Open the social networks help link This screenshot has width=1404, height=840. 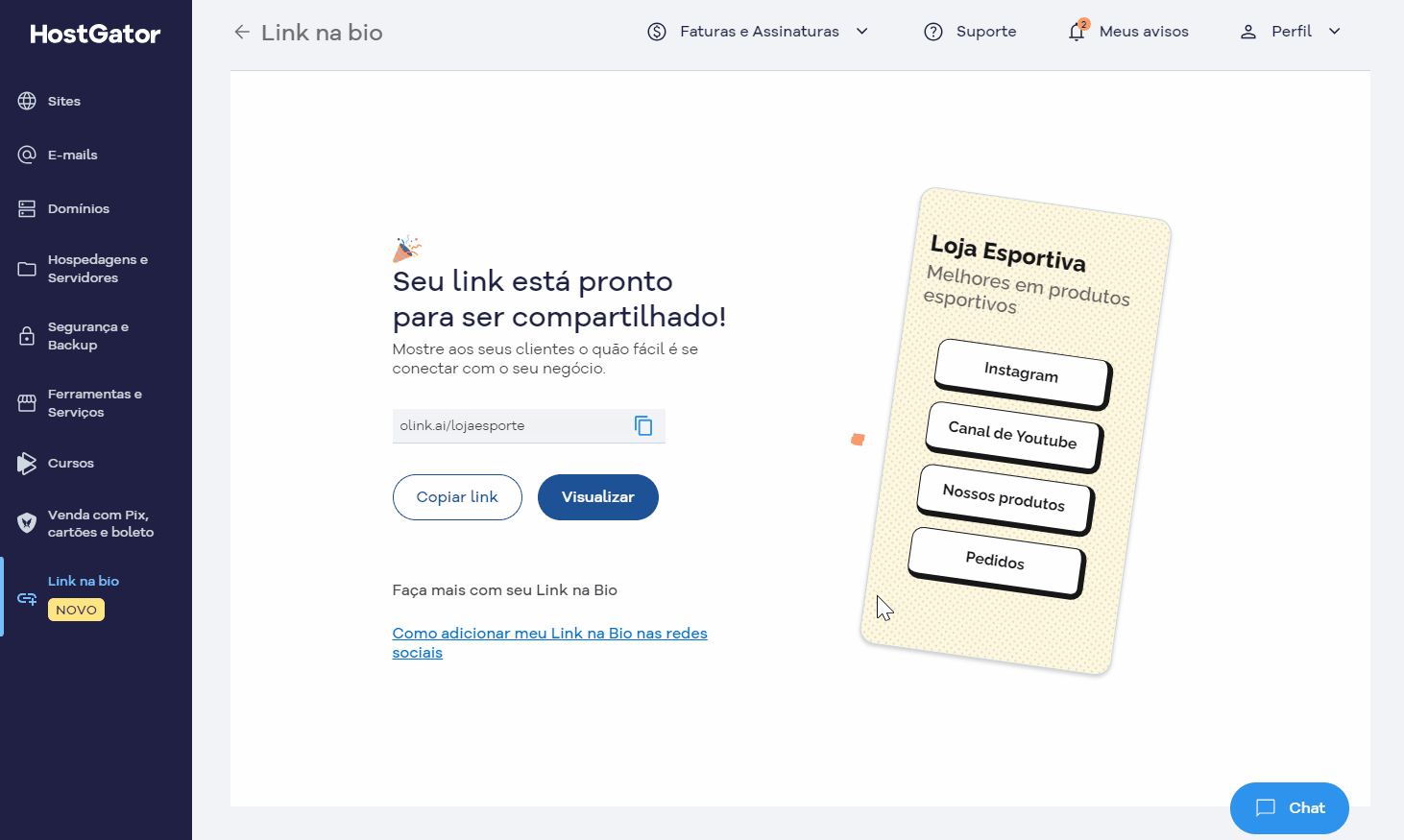549,643
